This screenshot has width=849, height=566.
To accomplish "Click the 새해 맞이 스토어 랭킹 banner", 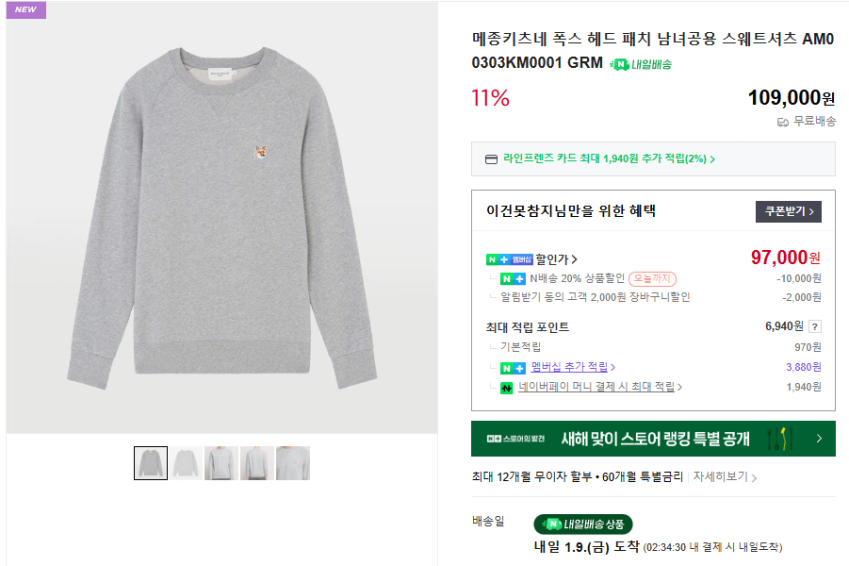I will (653, 438).
